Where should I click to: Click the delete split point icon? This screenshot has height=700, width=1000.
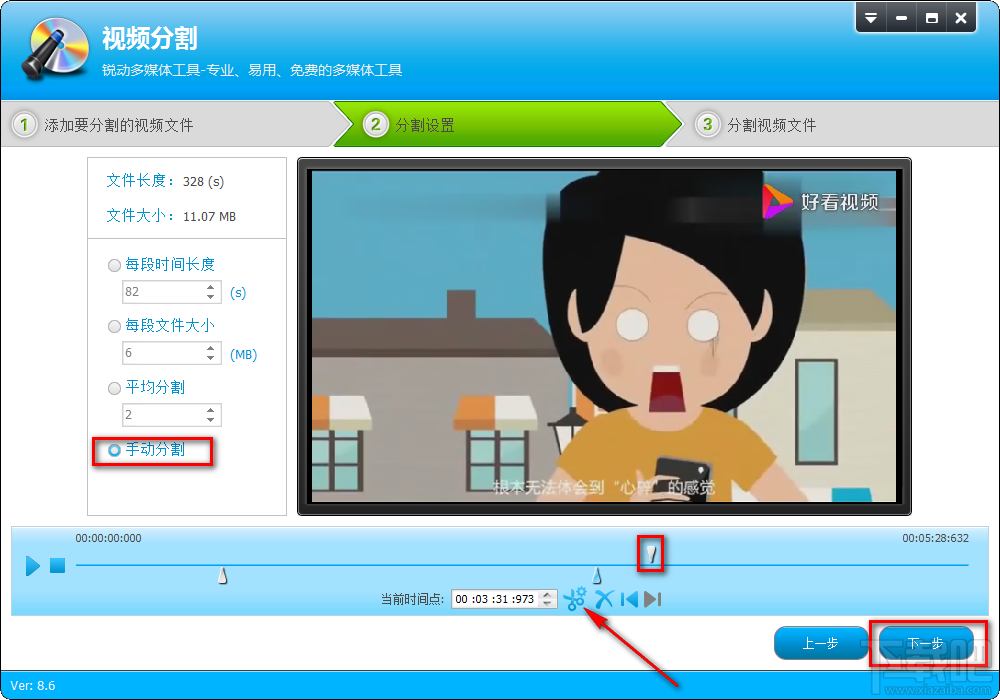[x=604, y=599]
